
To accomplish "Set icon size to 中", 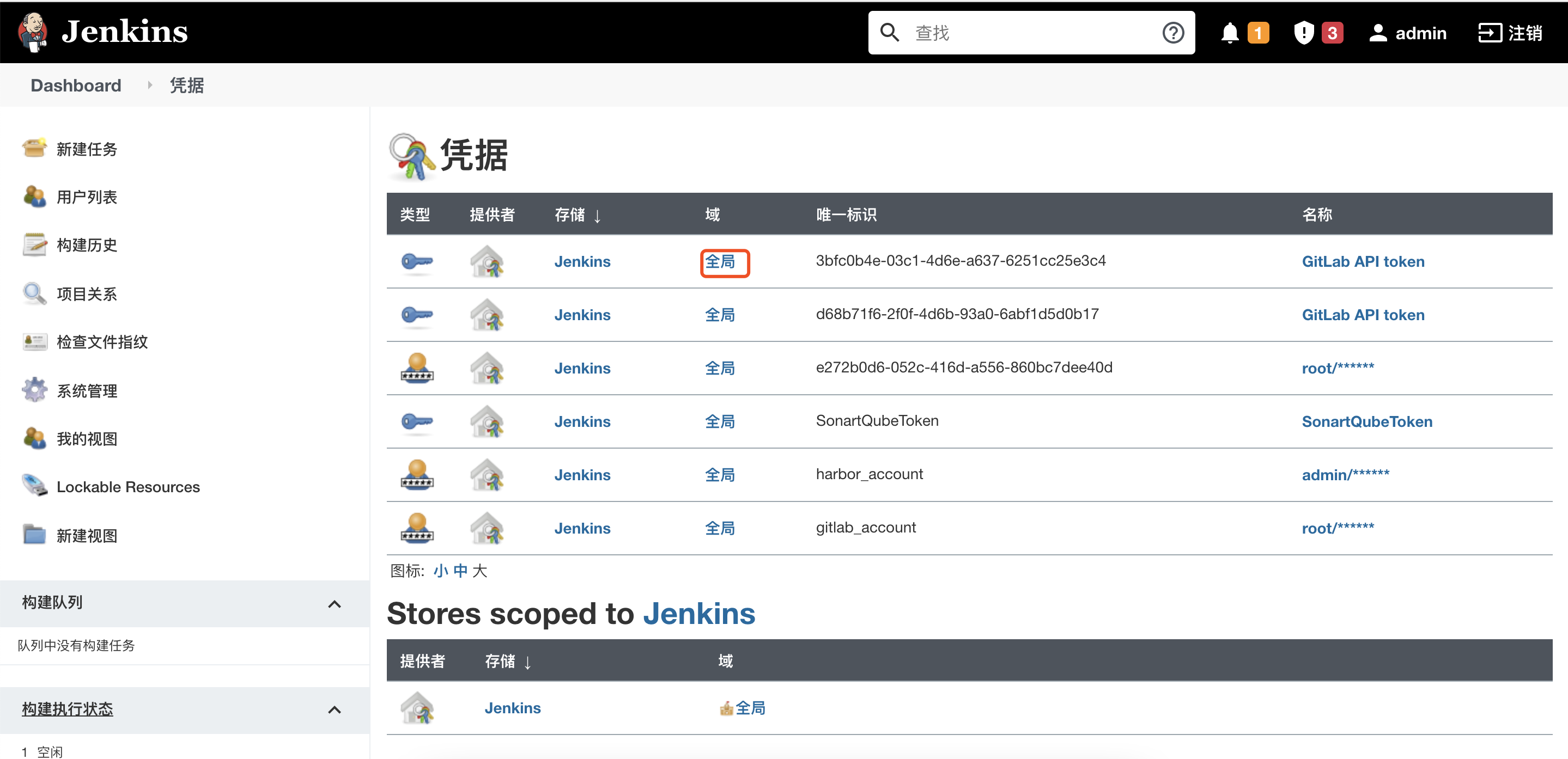I will [460, 571].
